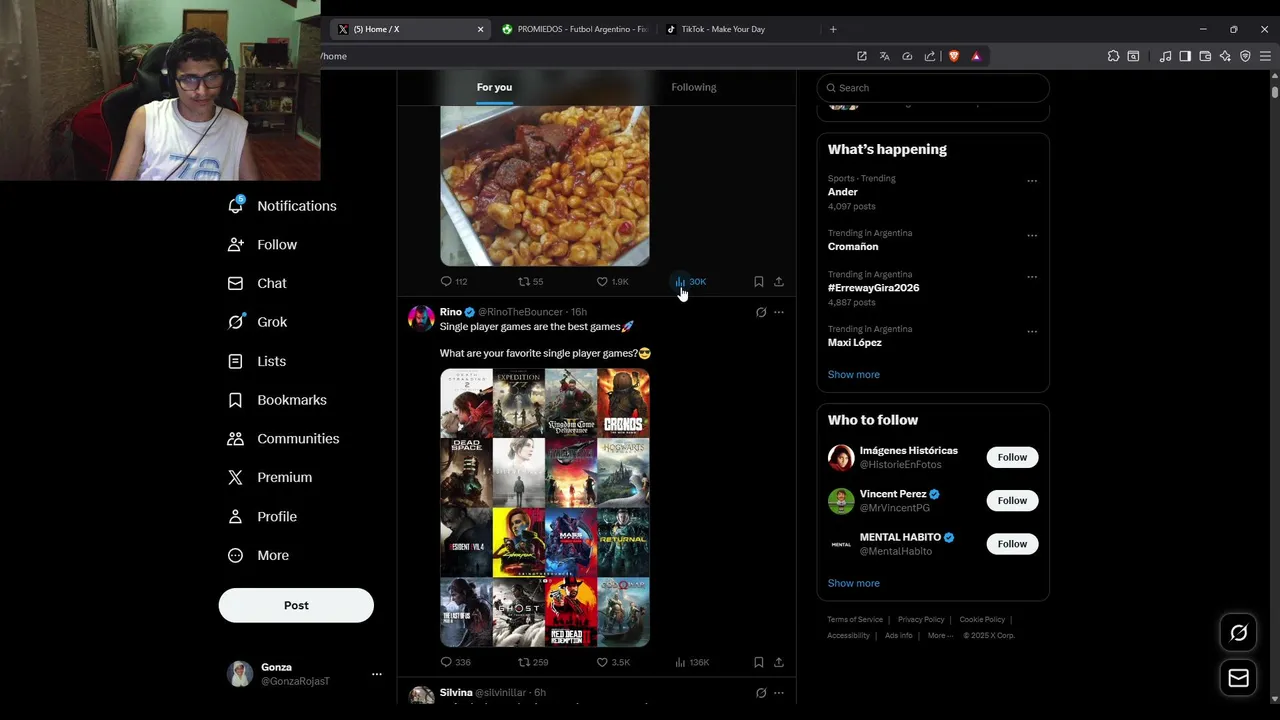The width and height of the screenshot is (1280, 720).
Task: Repost the pasta post with 55 reposts
Action: click(531, 282)
